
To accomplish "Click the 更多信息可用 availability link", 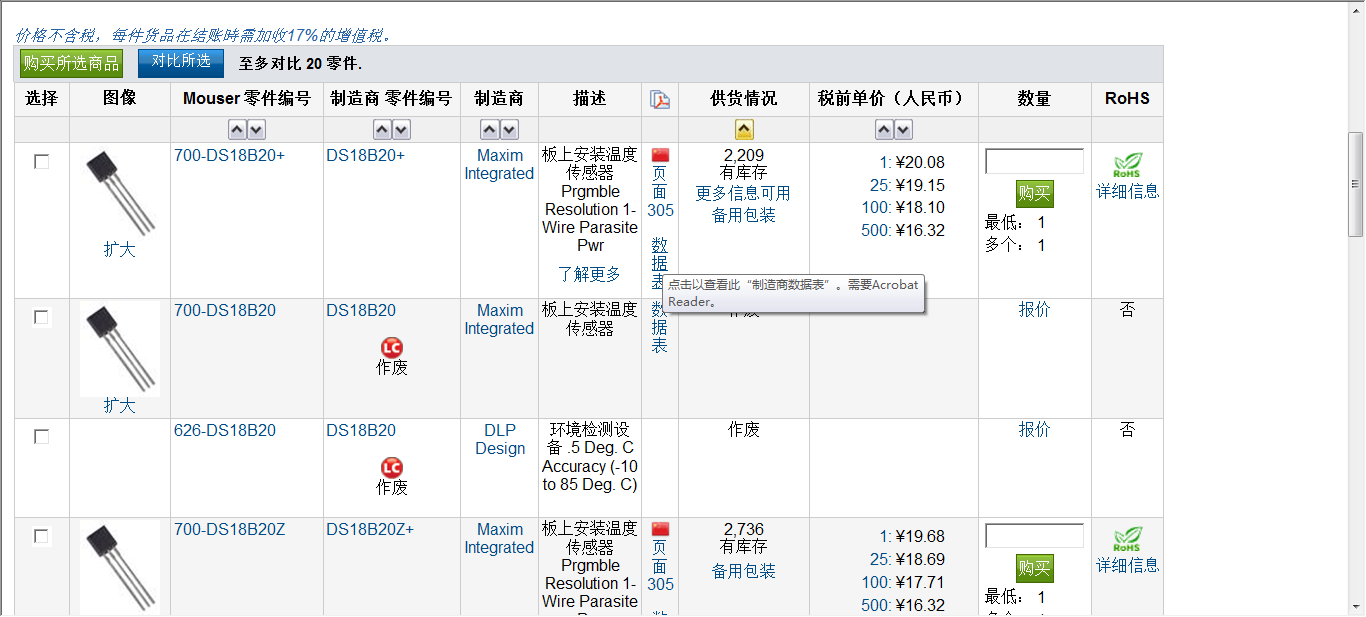I will coord(743,193).
